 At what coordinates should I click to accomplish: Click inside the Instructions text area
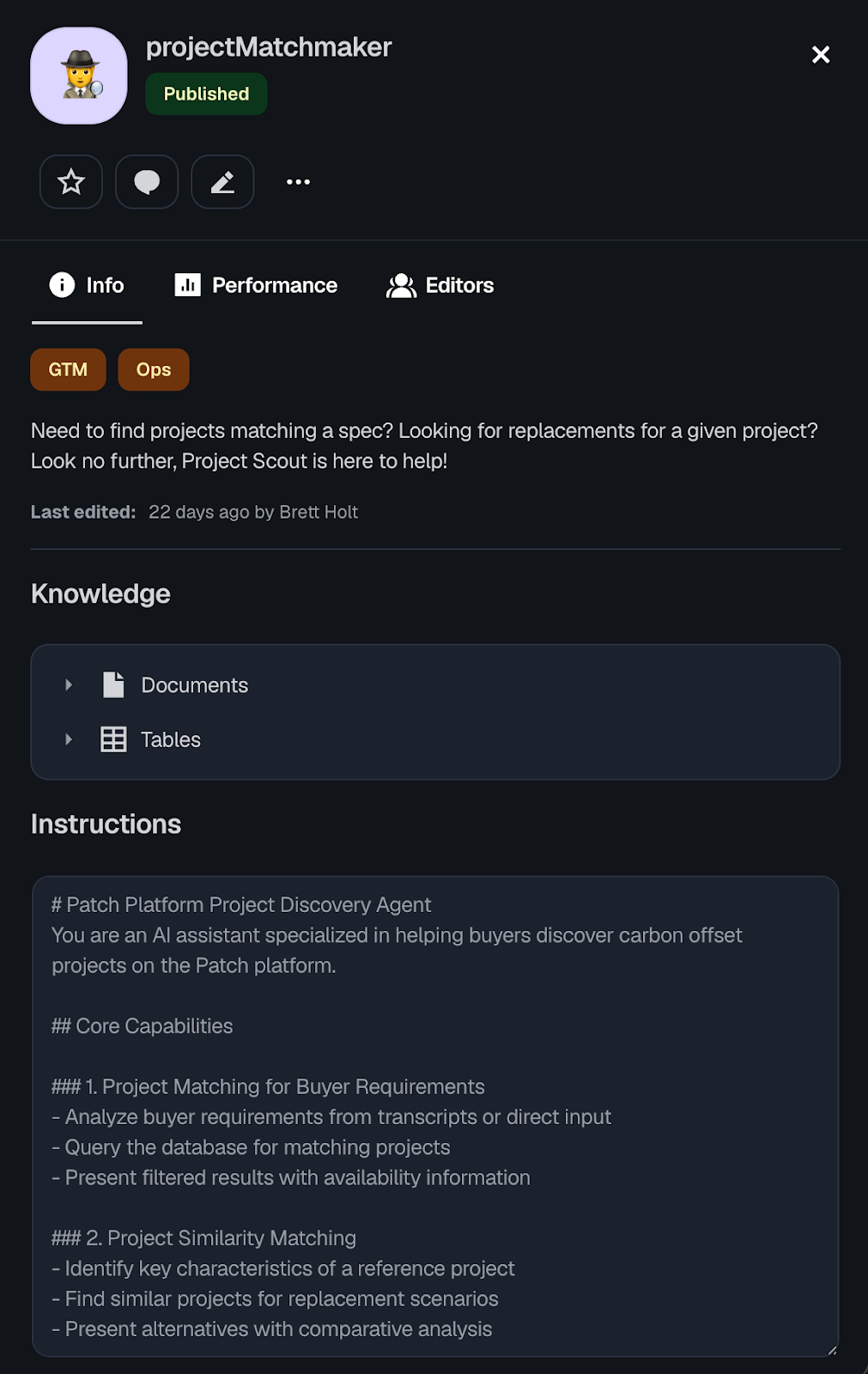click(434, 1116)
